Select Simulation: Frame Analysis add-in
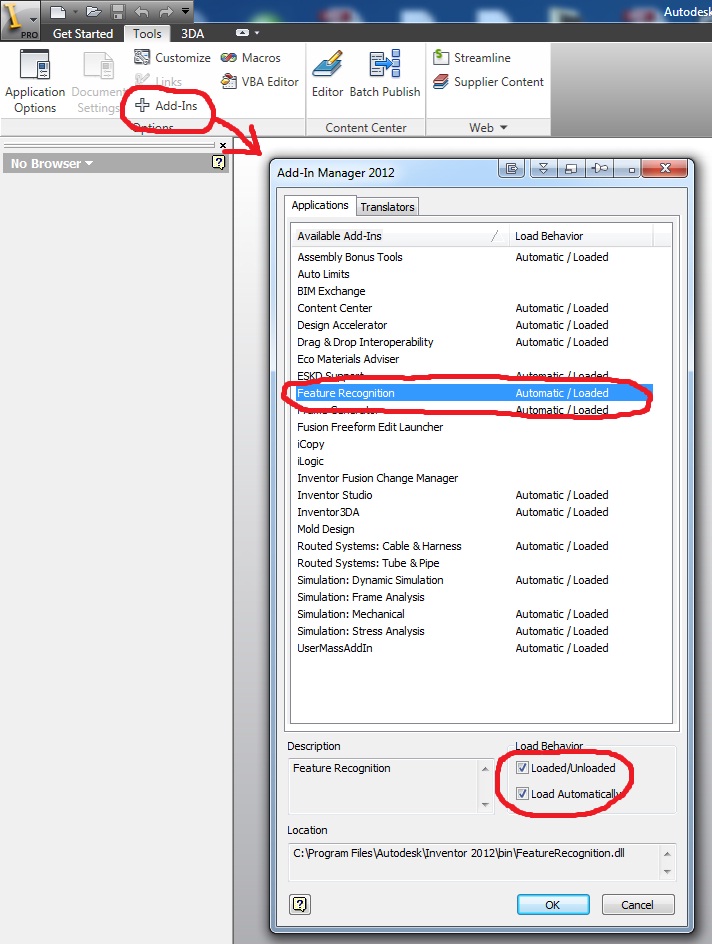712x944 pixels. point(474,597)
